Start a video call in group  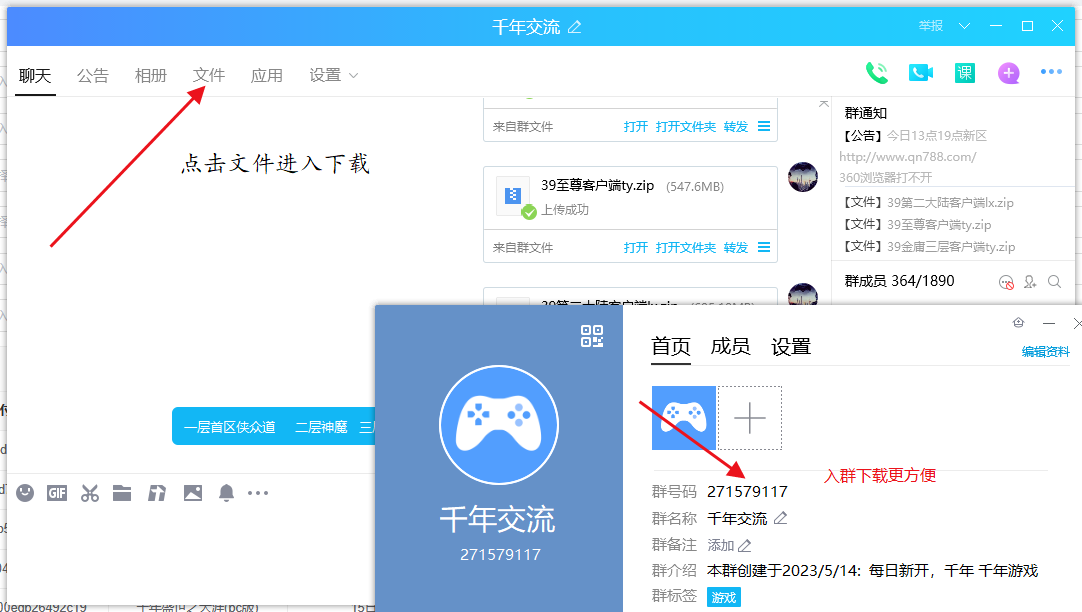coord(921,72)
